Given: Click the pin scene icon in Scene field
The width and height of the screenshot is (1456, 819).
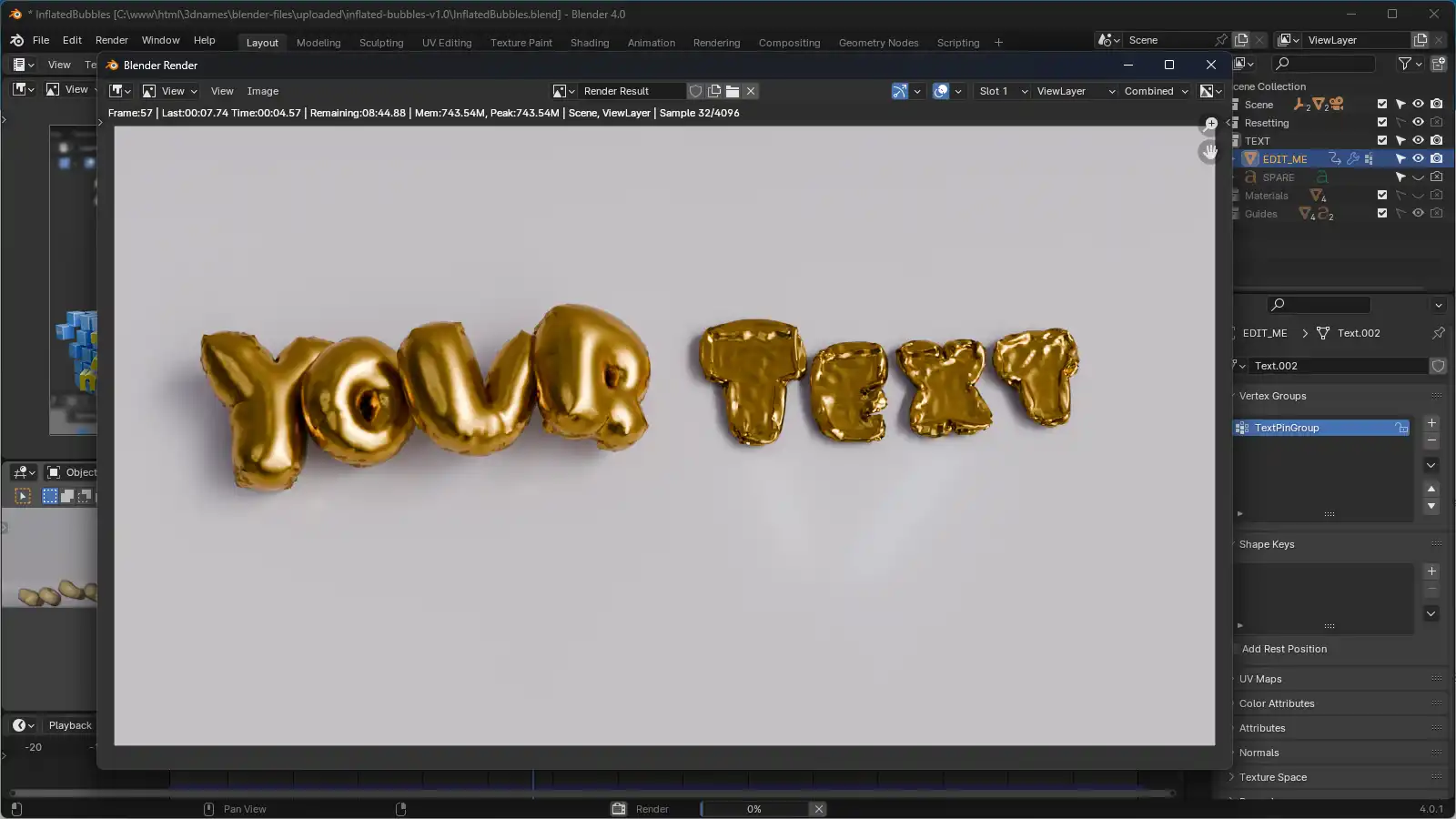Looking at the screenshot, I should tap(1221, 40).
